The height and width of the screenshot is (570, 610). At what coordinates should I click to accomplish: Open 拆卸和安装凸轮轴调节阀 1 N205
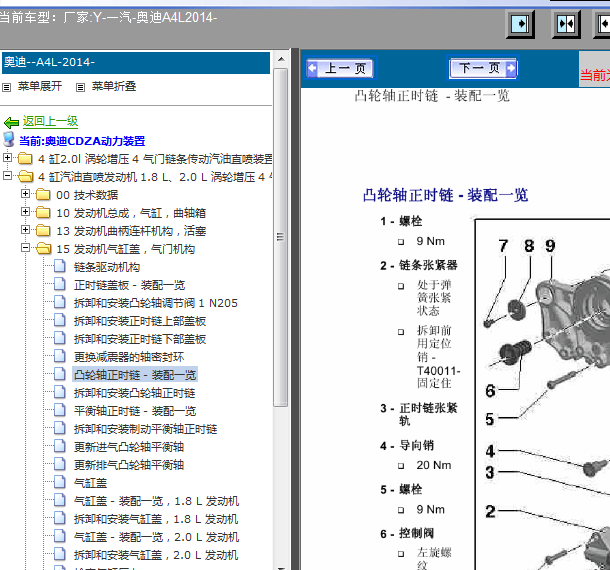(156, 303)
